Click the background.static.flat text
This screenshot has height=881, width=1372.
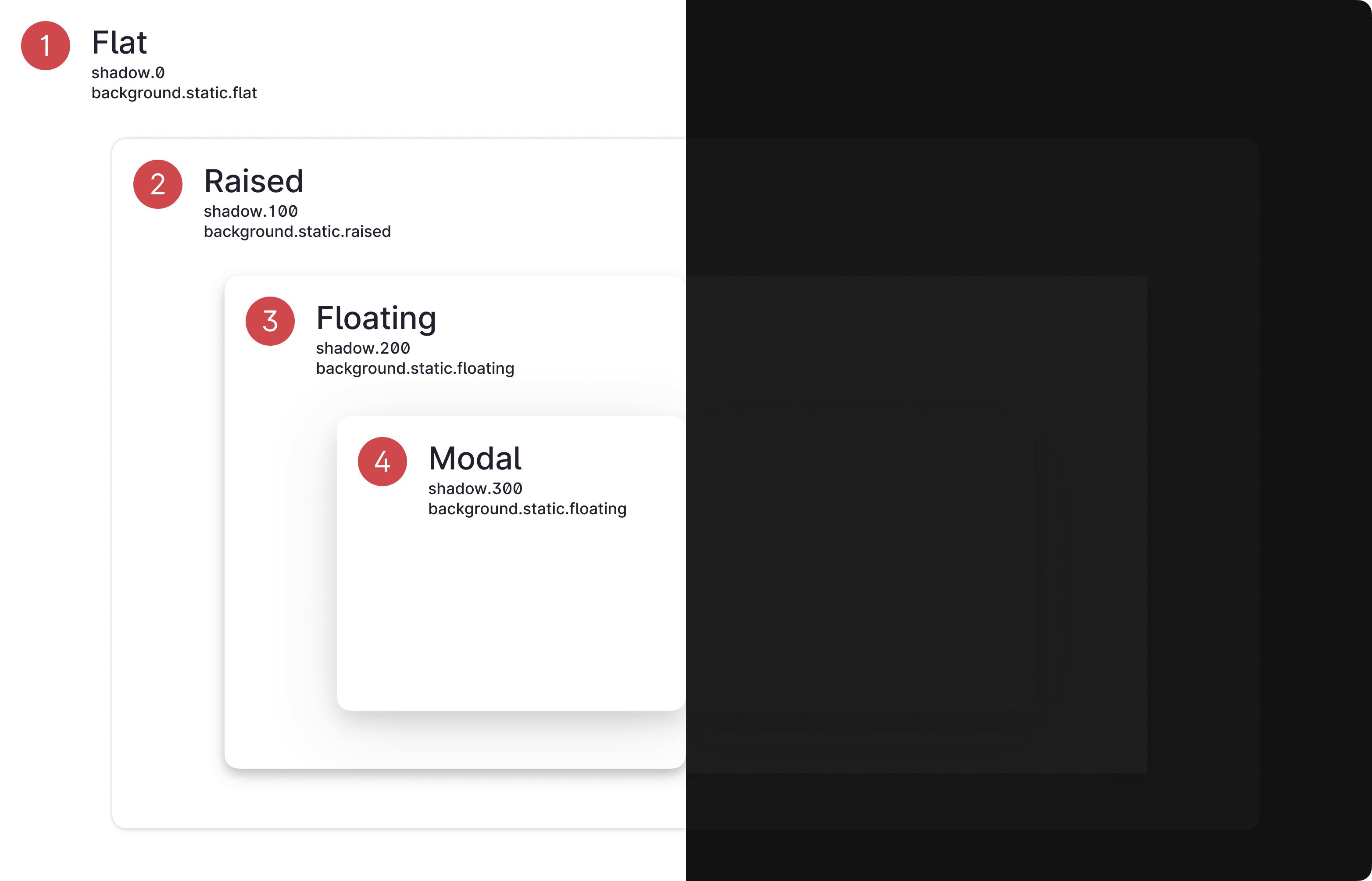point(174,93)
